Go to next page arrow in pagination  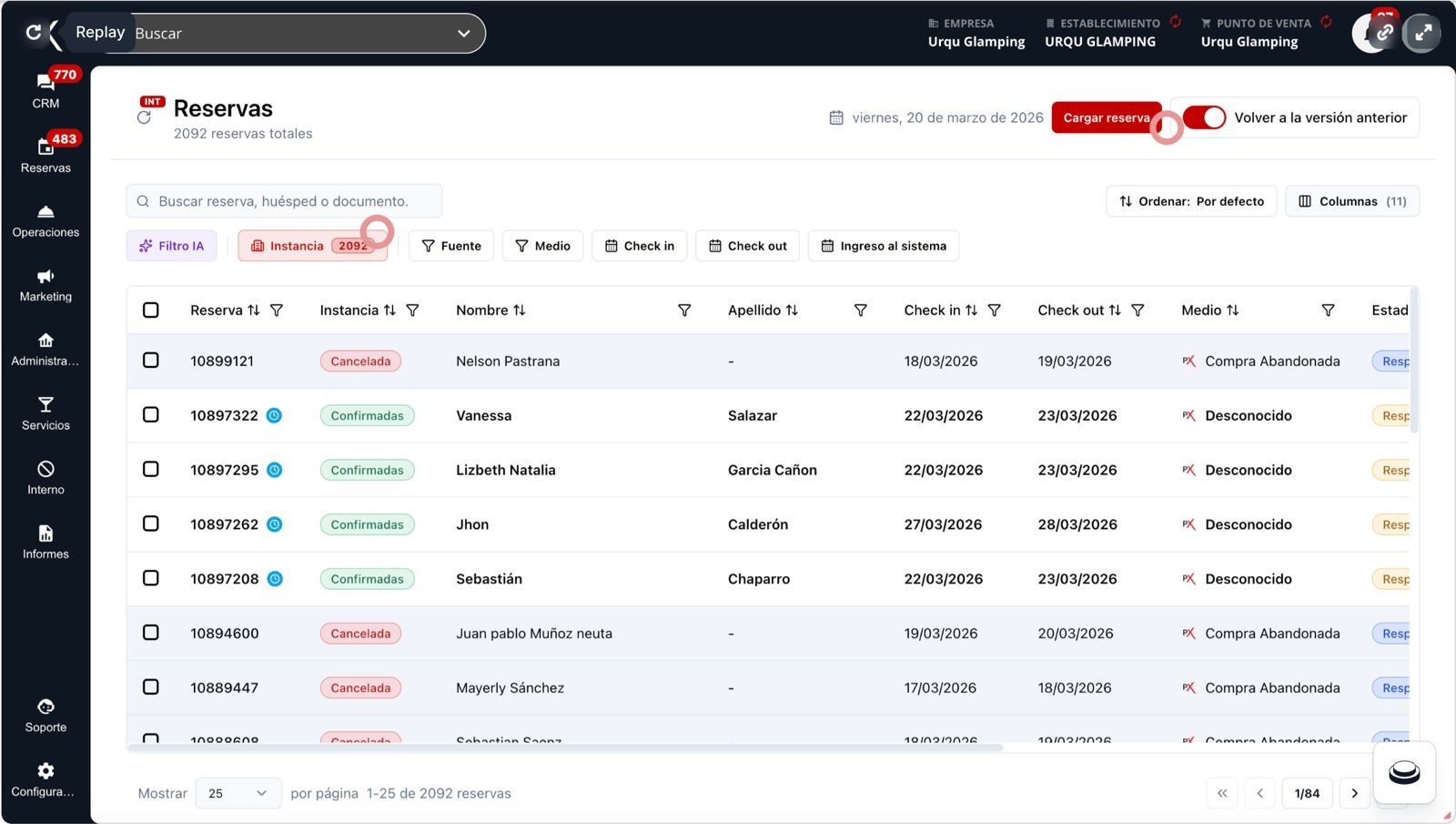[1354, 793]
